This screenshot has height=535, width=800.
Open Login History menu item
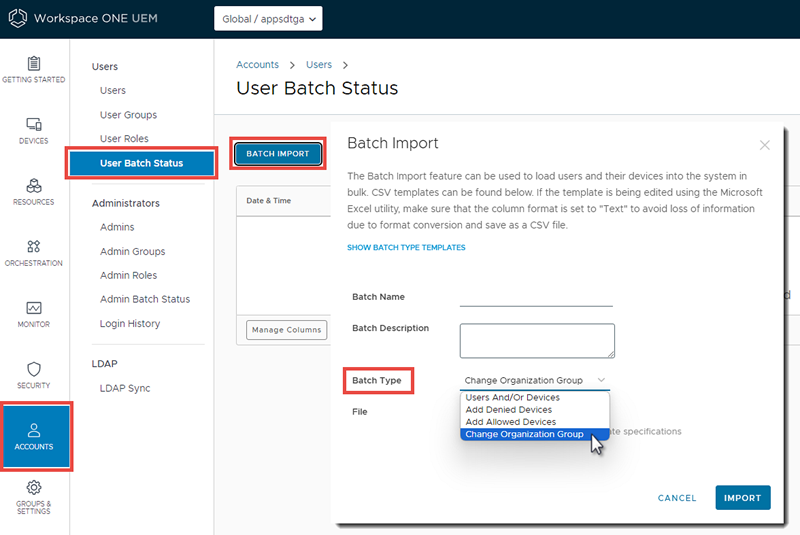tap(130, 324)
